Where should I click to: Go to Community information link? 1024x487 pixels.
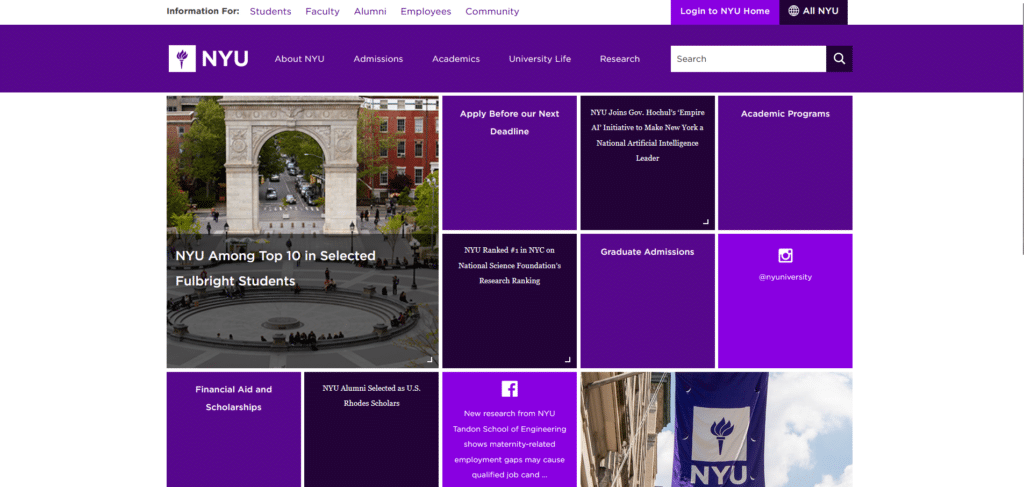click(492, 11)
